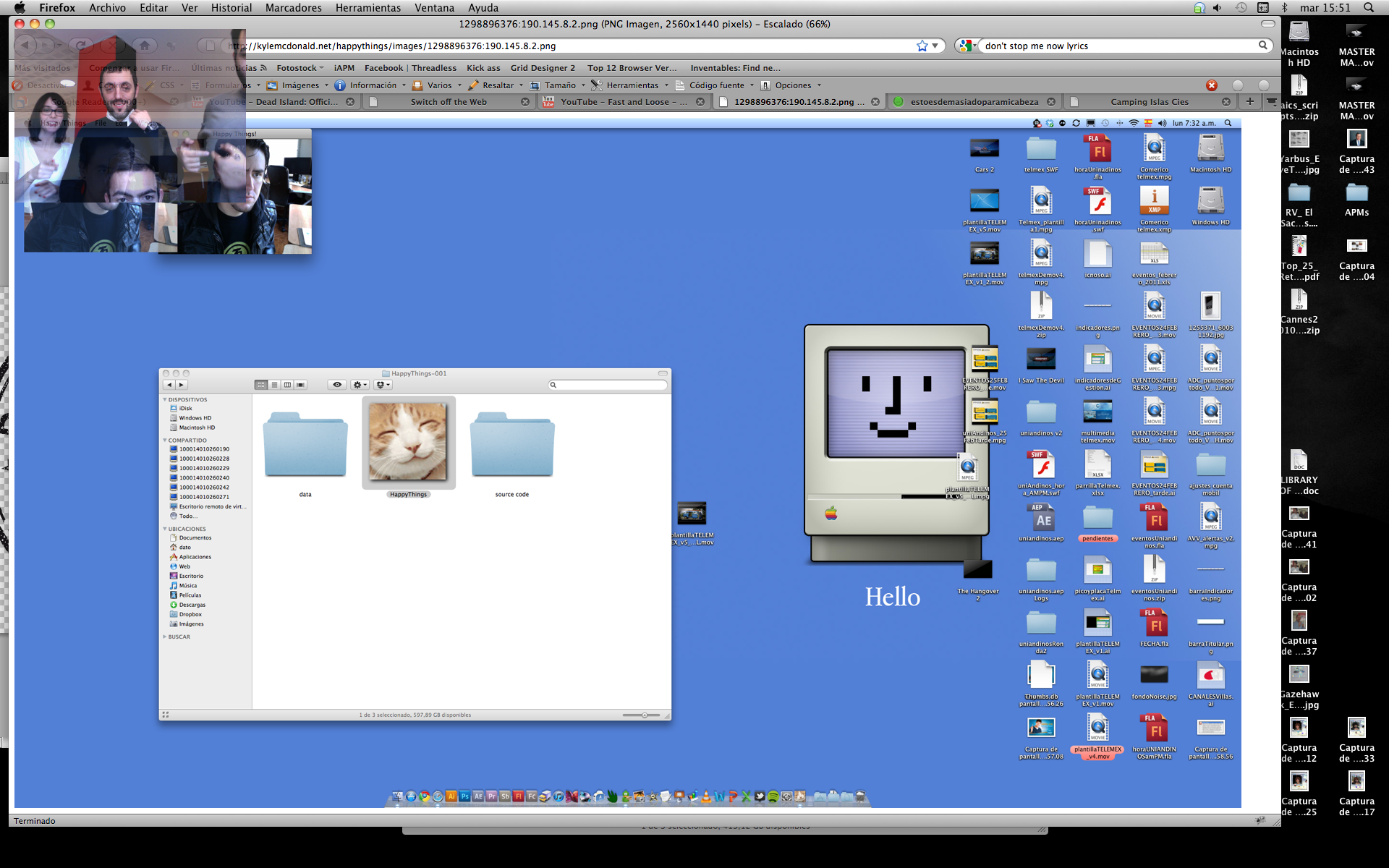Switch to 'Camping Islas Cies' tab
Screen dimensions: 1389x868
1149,102
